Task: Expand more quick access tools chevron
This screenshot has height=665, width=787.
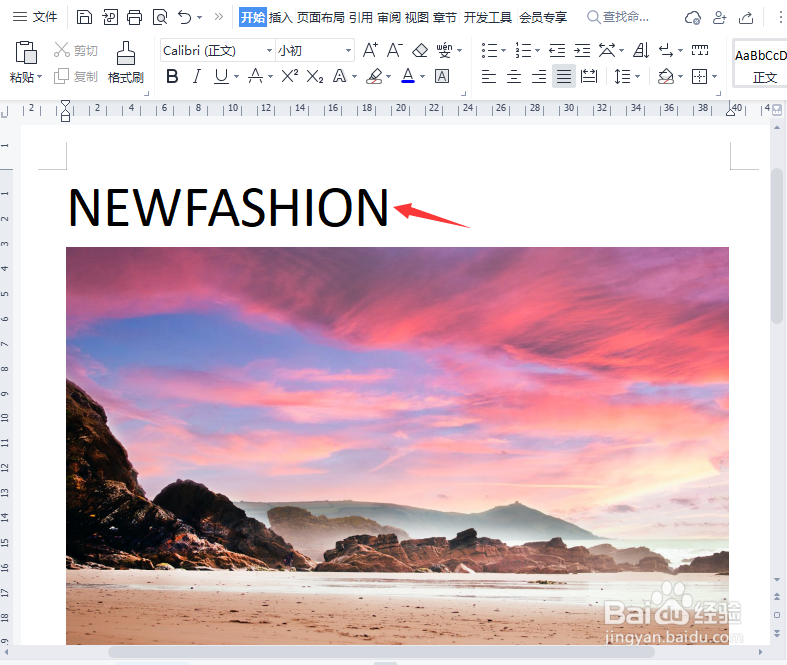Action: [x=218, y=17]
